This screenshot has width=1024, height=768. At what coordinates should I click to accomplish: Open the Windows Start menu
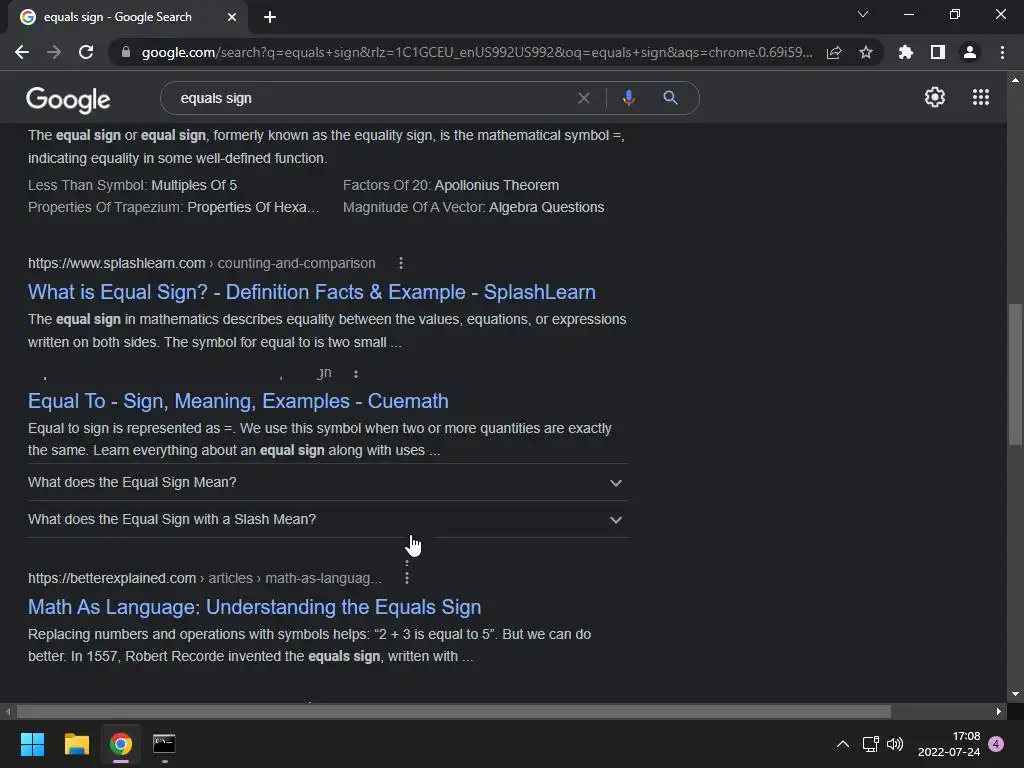coord(32,744)
